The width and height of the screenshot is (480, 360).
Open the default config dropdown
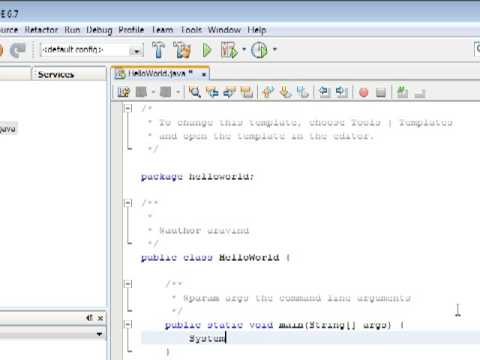136,51
